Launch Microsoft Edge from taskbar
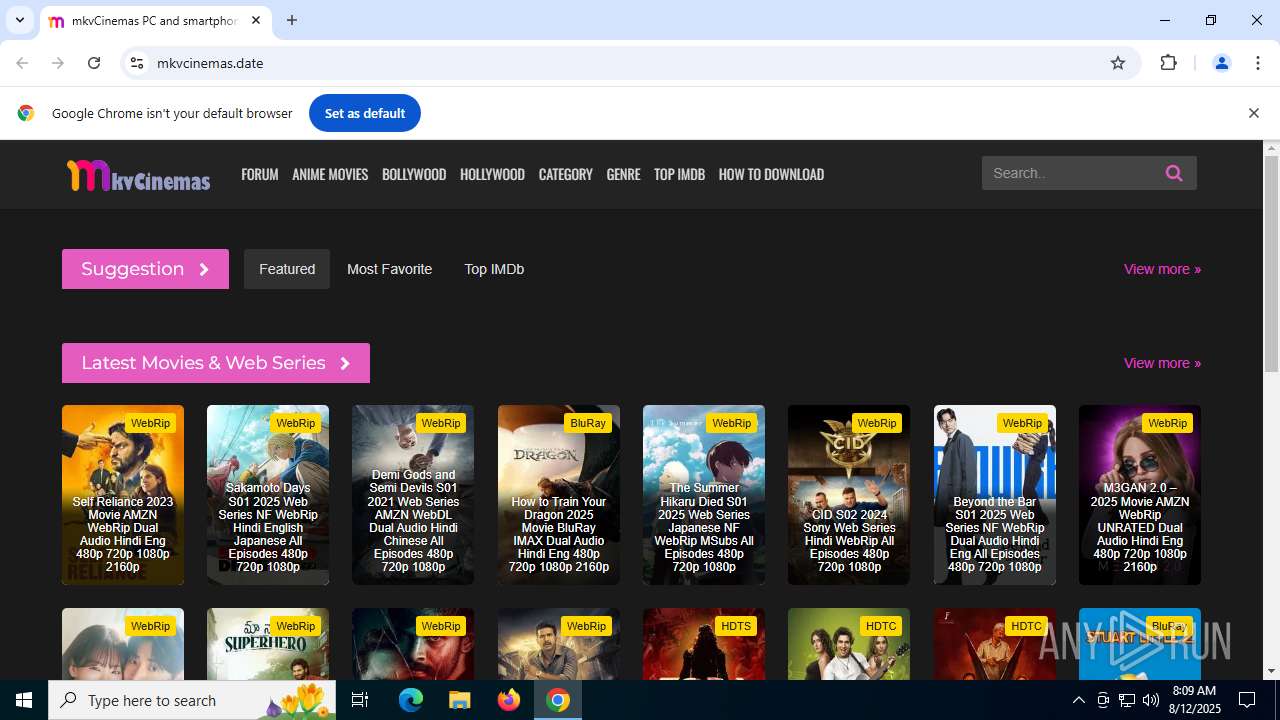This screenshot has width=1280, height=720. (x=411, y=700)
